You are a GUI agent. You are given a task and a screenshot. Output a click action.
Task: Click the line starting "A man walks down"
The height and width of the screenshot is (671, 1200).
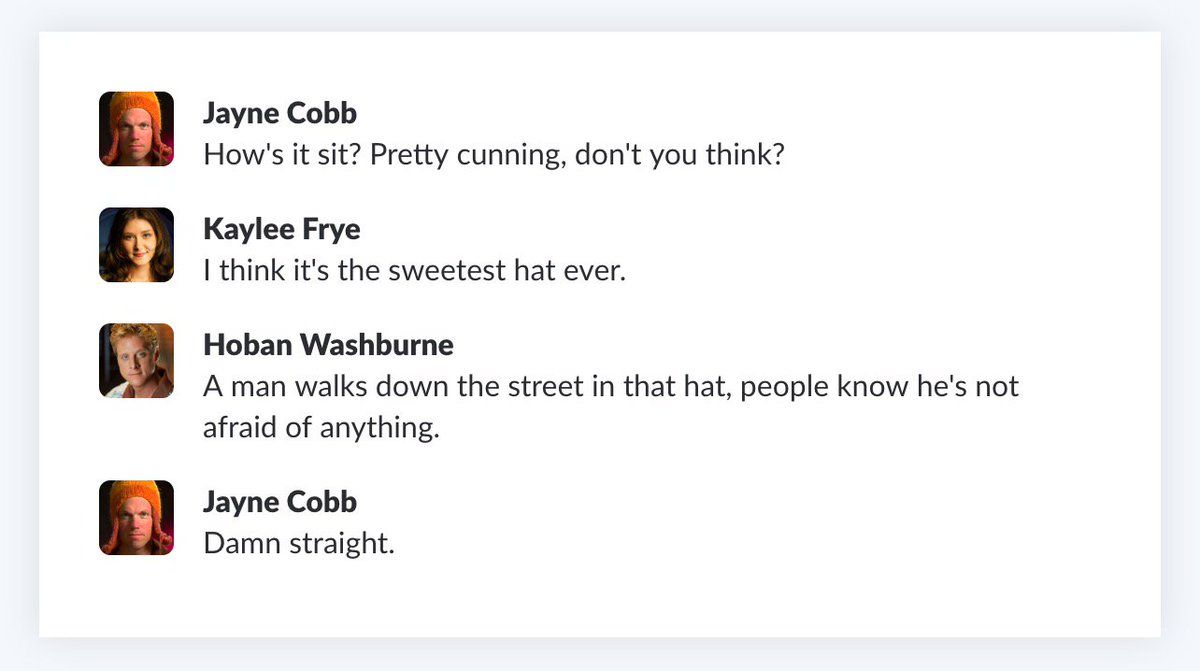(610, 386)
